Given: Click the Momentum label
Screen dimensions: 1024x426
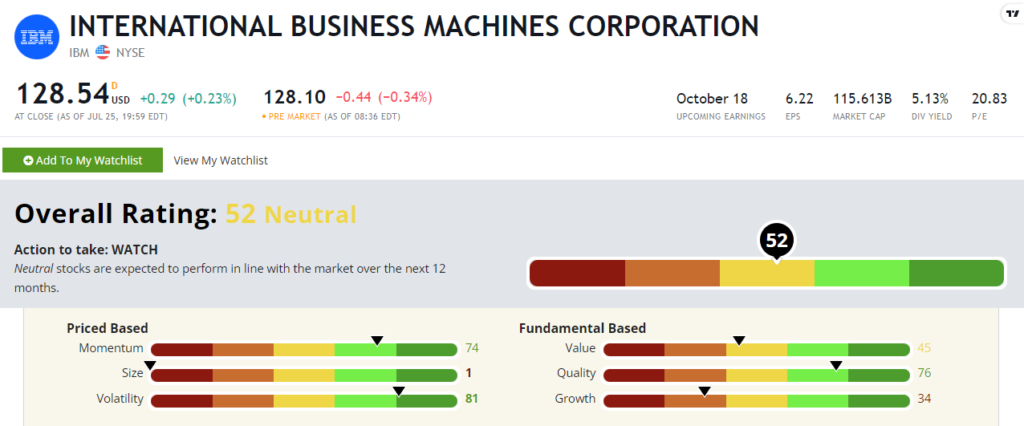Looking at the screenshot, I should 111,348.
